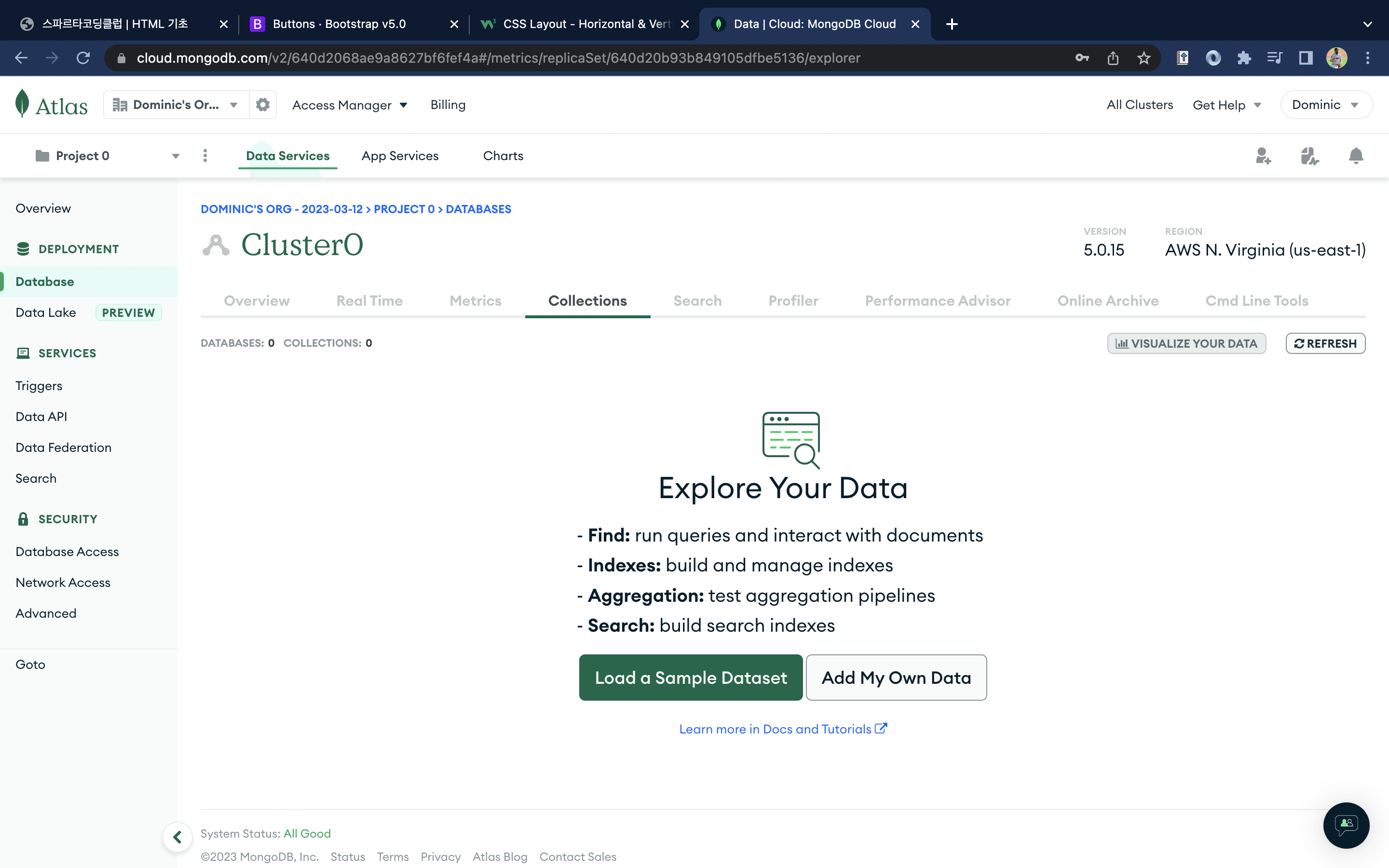Open the alerts bell icon
Image resolution: width=1389 pixels, height=868 pixels.
[x=1356, y=156]
